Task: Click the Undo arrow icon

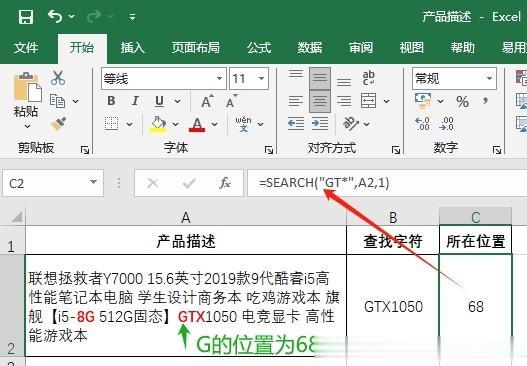Action: point(55,16)
